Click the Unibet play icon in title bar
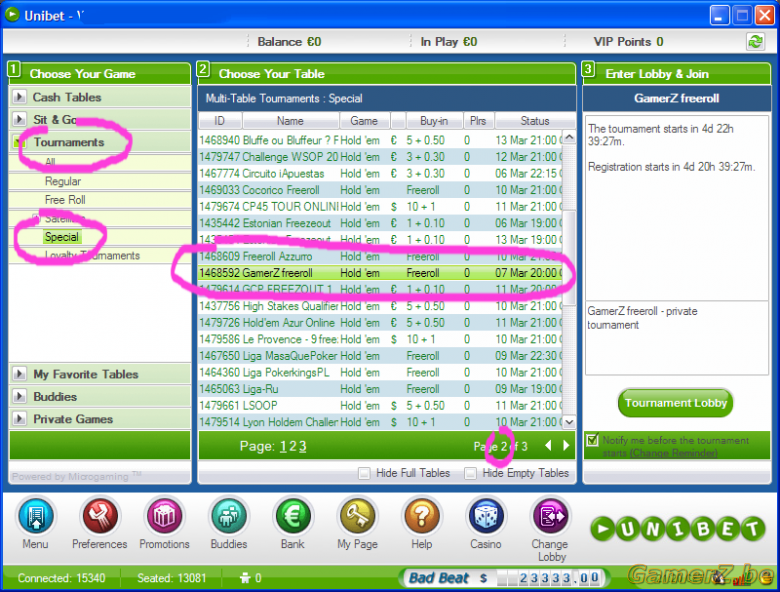780x592 pixels. pyautogui.click(x=12, y=15)
